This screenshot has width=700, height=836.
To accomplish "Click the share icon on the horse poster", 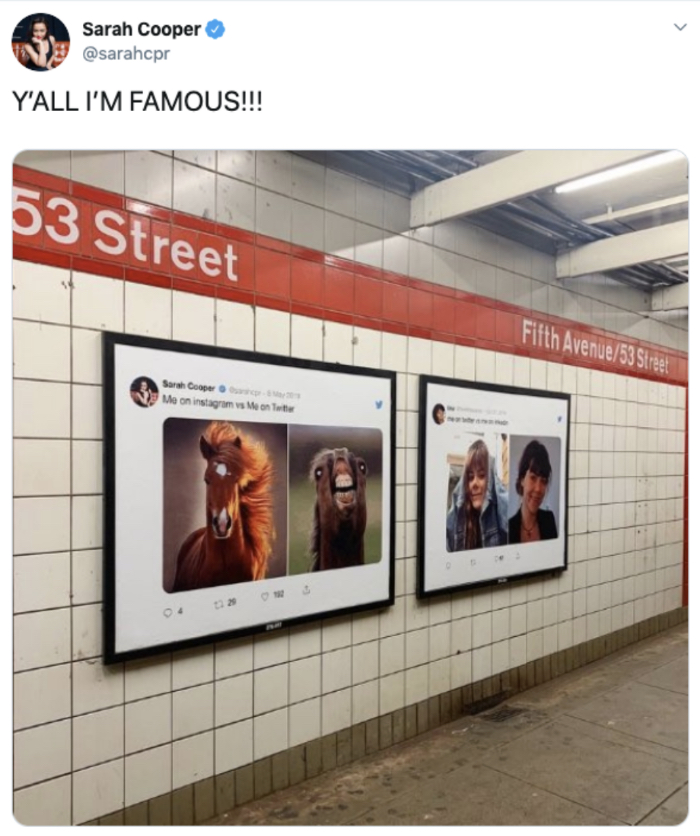I will pyautogui.click(x=307, y=590).
